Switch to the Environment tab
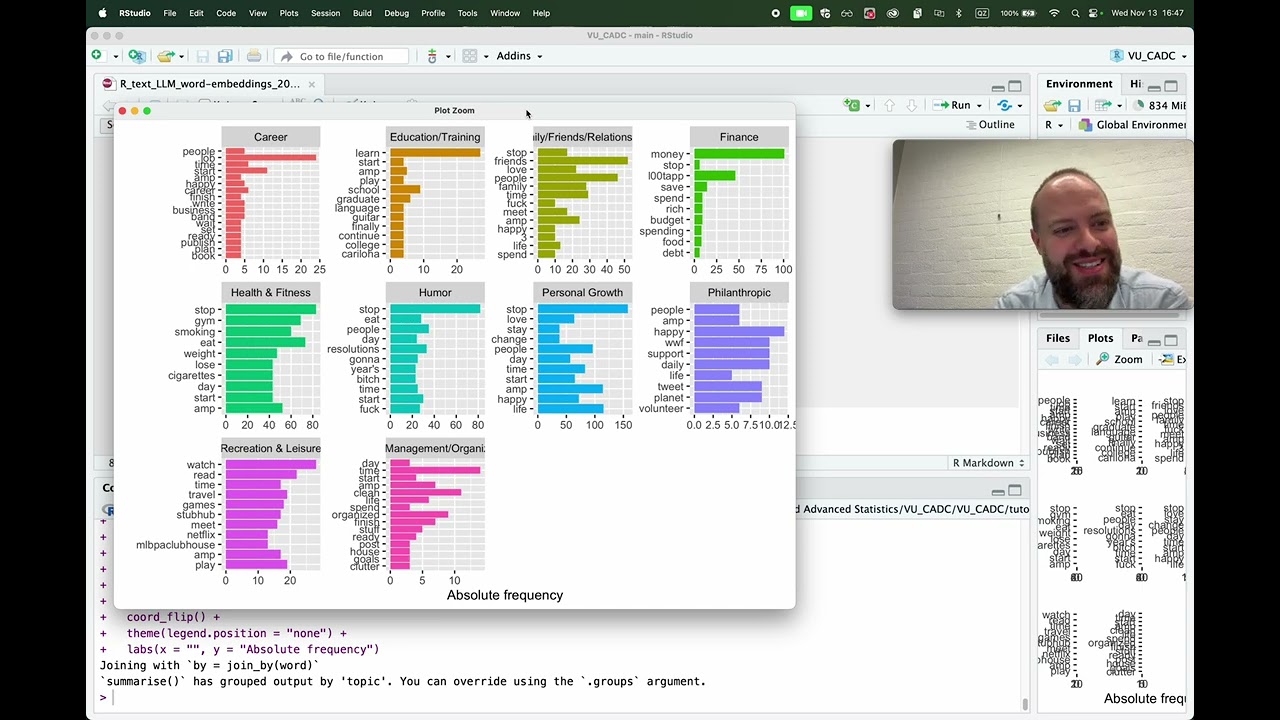The image size is (1280, 720). tap(1079, 84)
